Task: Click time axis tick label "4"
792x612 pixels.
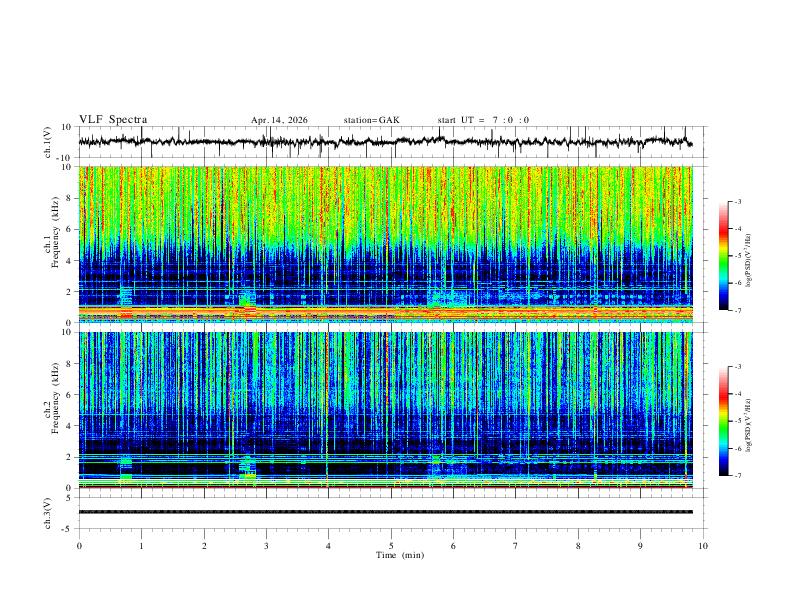Action: click(329, 546)
